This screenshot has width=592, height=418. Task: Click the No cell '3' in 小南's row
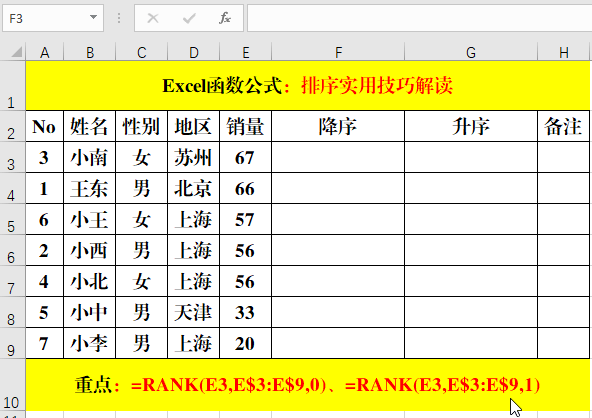pyautogui.click(x=45, y=157)
